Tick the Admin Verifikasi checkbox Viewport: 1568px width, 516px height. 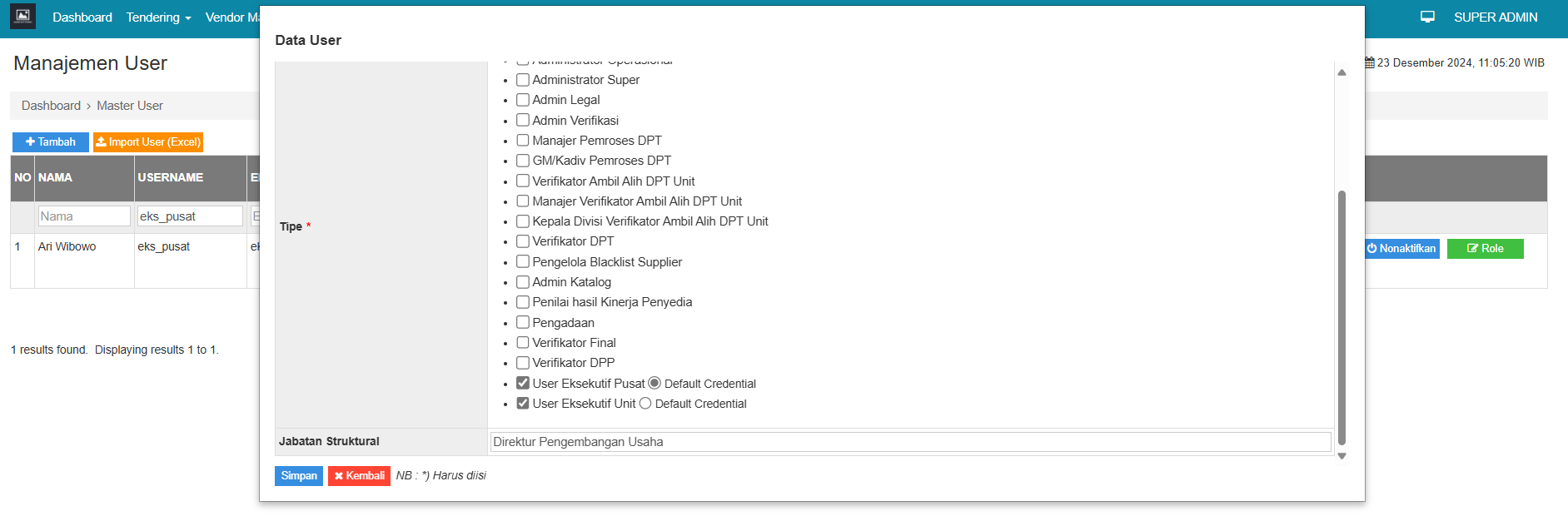523,120
